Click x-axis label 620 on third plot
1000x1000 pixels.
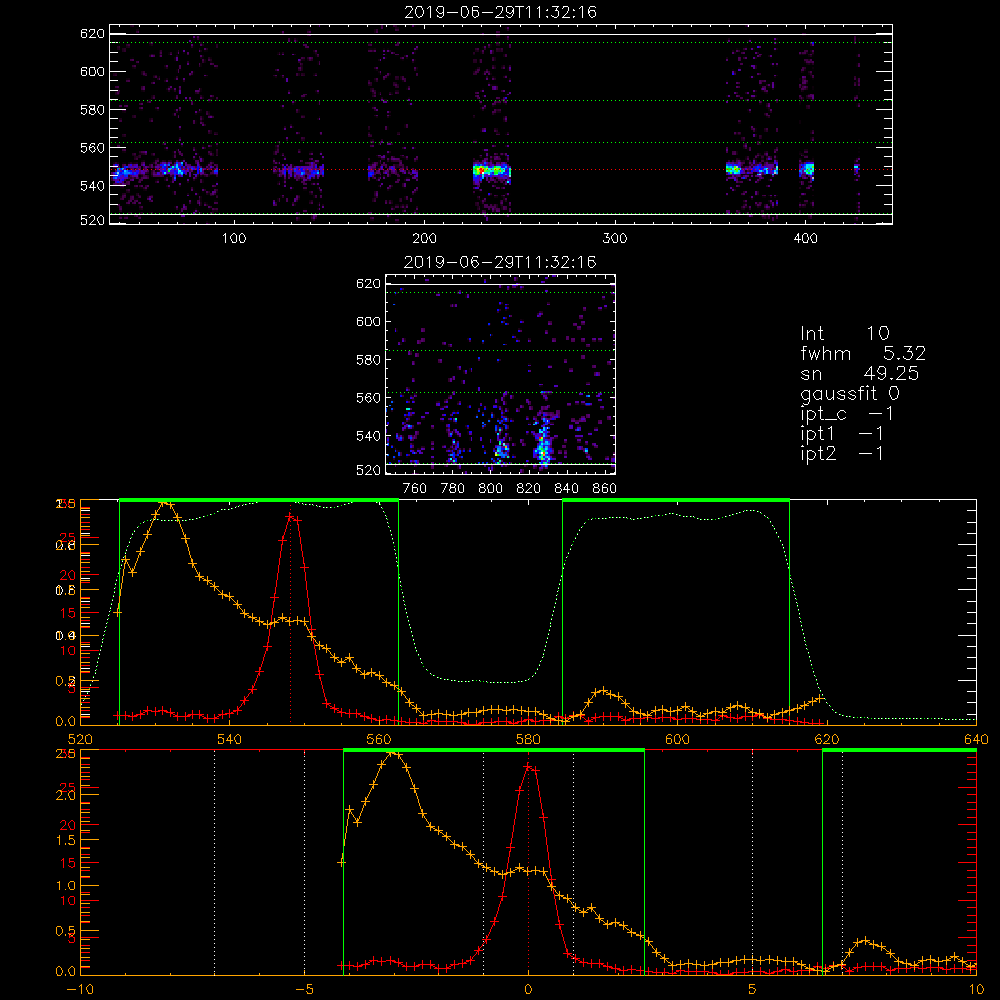pyautogui.click(x=827, y=740)
